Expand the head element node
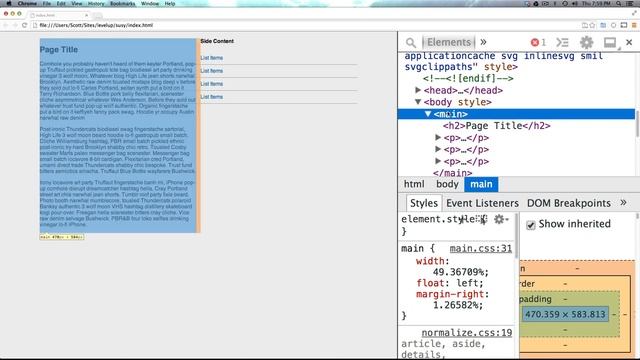This screenshot has width=640, height=360. (418, 90)
